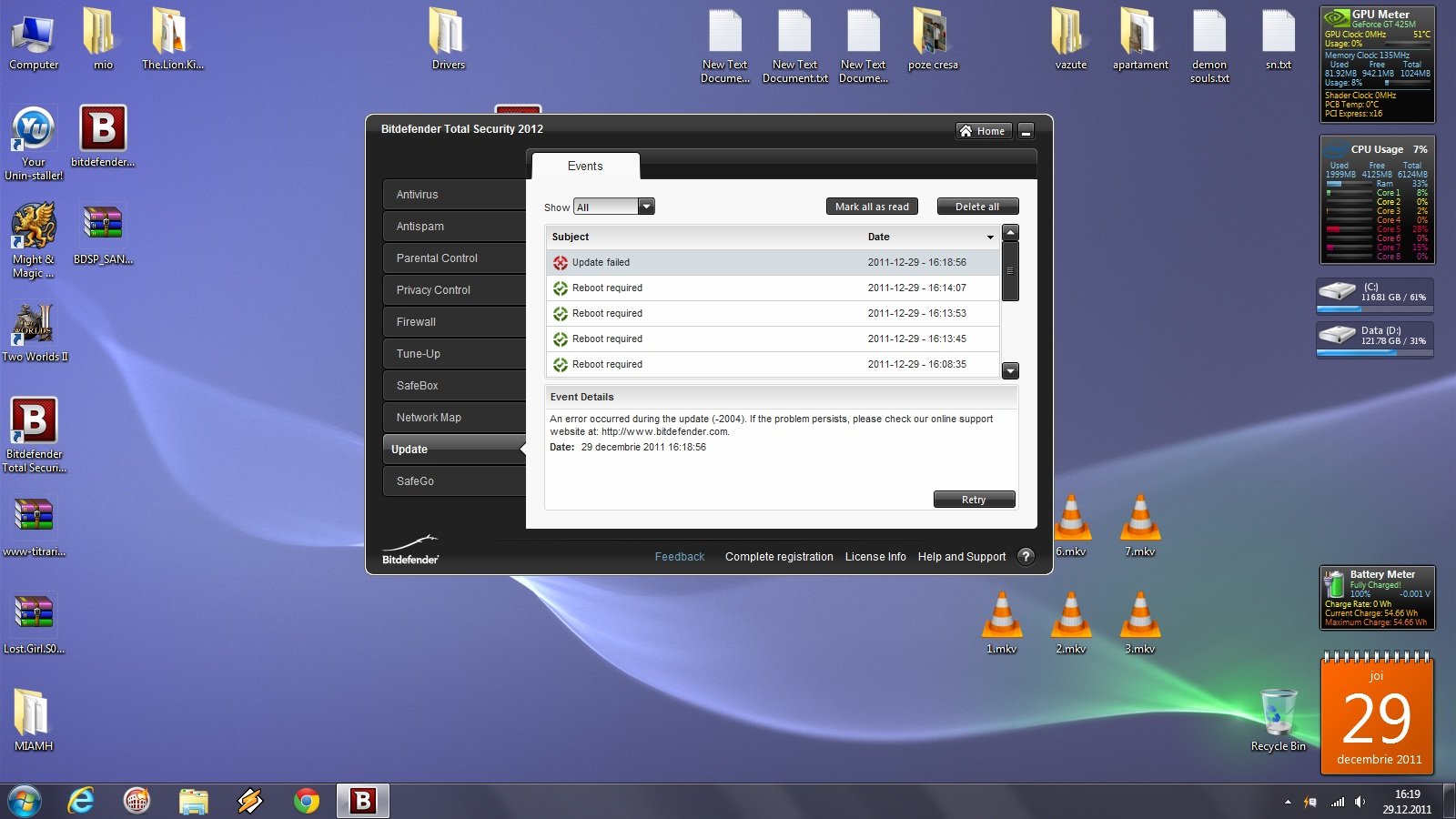Select vazute folder icon
The height and width of the screenshot is (819, 1456).
[x=1071, y=39]
